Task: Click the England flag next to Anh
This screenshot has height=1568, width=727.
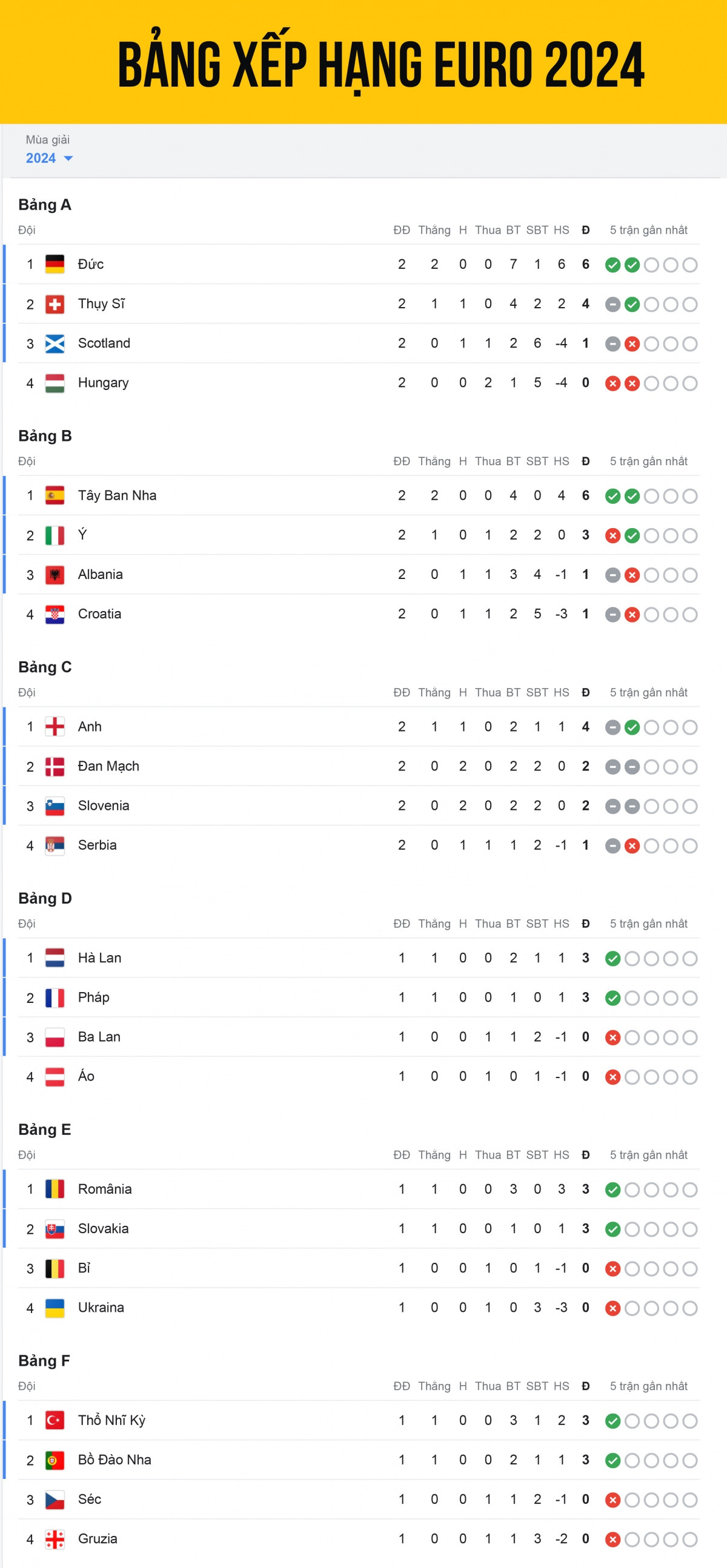Action: tap(55, 727)
